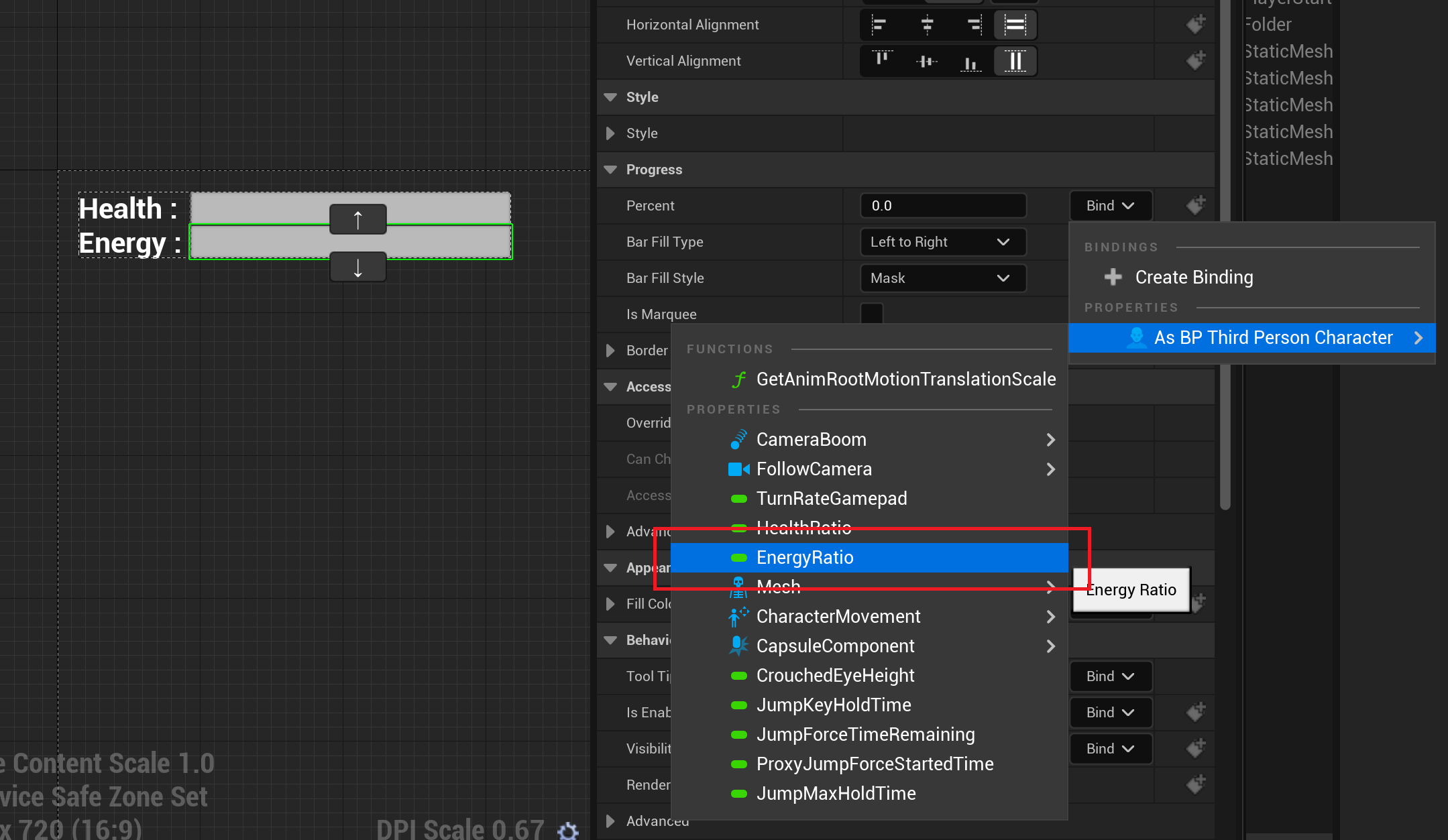
Task: Click the Percent value input field
Action: point(942,206)
